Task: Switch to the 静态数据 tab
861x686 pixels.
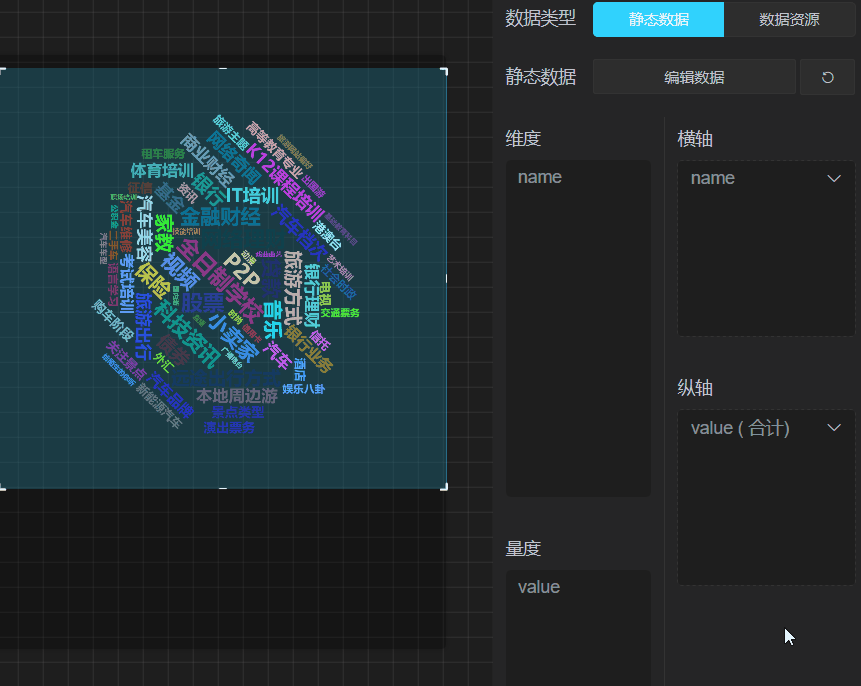Action: 658,20
